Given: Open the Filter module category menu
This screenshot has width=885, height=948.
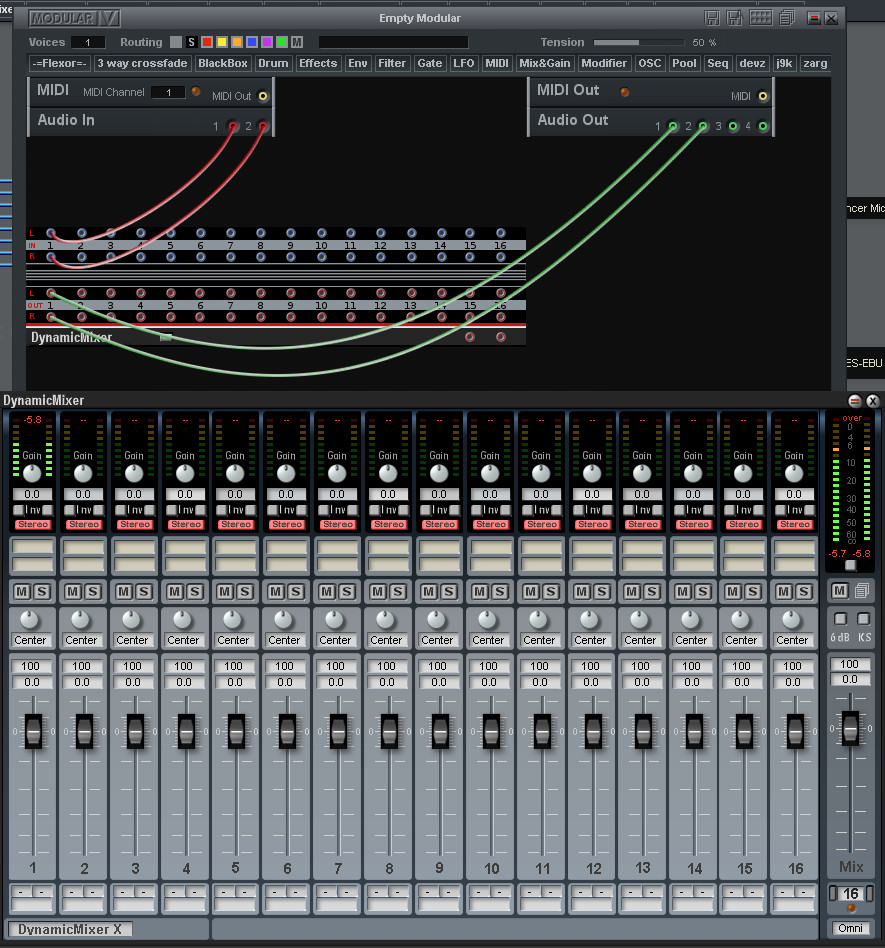Looking at the screenshot, I should click(x=392, y=63).
